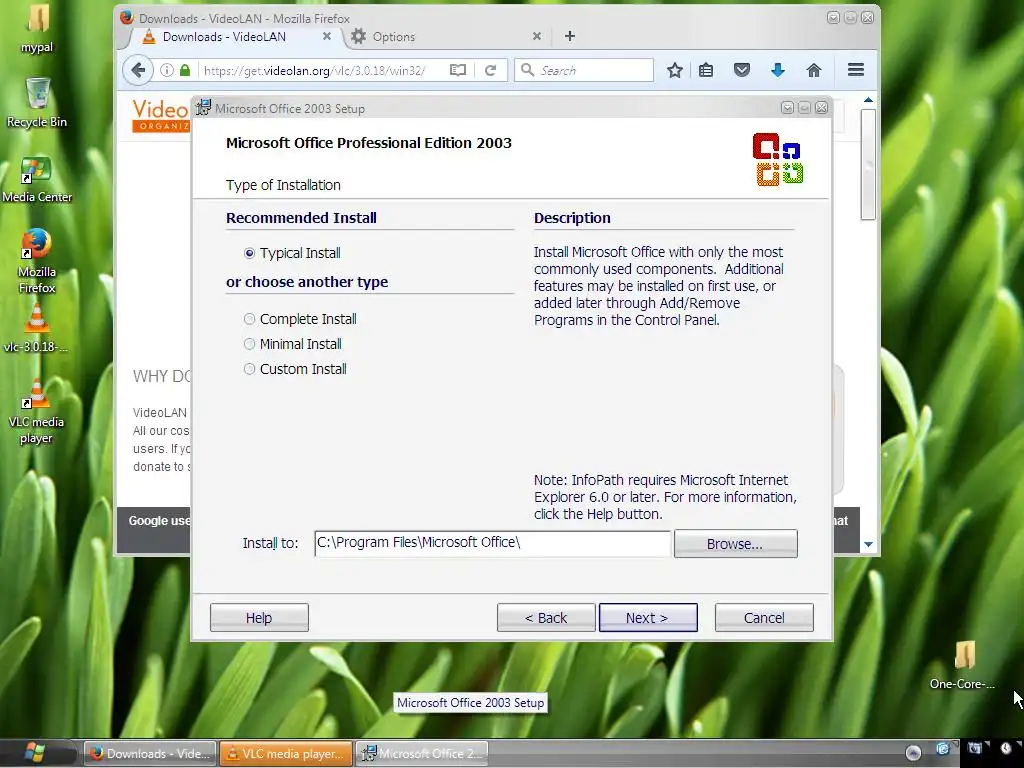Choose the Minimal Install option

pos(249,344)
